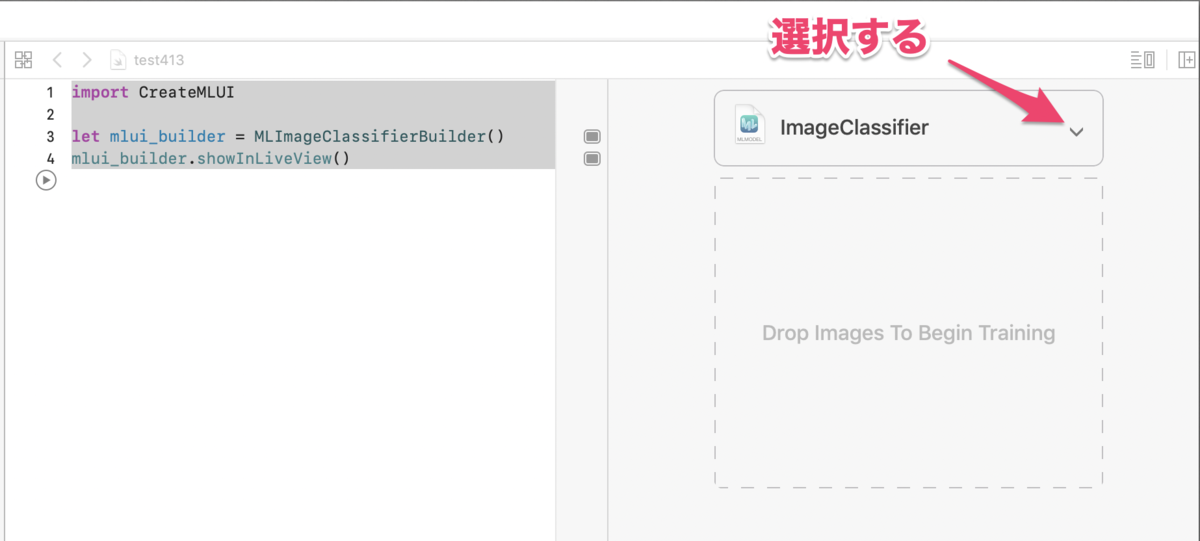Screen dimensions: 1200x541
Task: Expand the ImageClassifier chevron dropdown
Action: (x=1076, y=131)
